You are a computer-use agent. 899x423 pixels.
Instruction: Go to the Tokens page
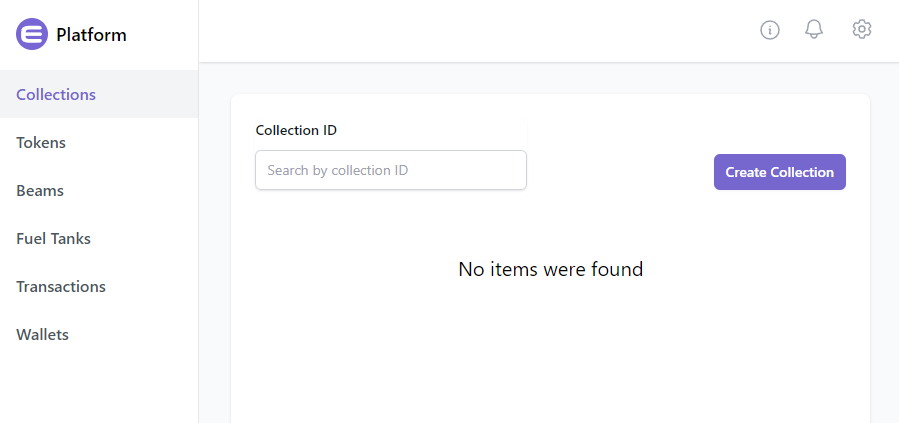[x=41, y=143]
